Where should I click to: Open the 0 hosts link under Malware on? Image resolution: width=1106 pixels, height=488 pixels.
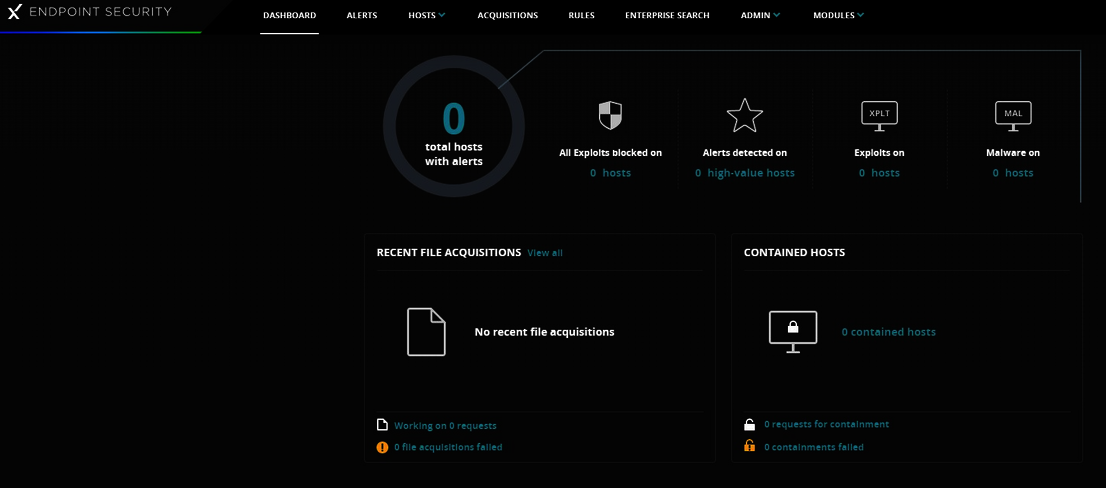tap(1013, 173)
